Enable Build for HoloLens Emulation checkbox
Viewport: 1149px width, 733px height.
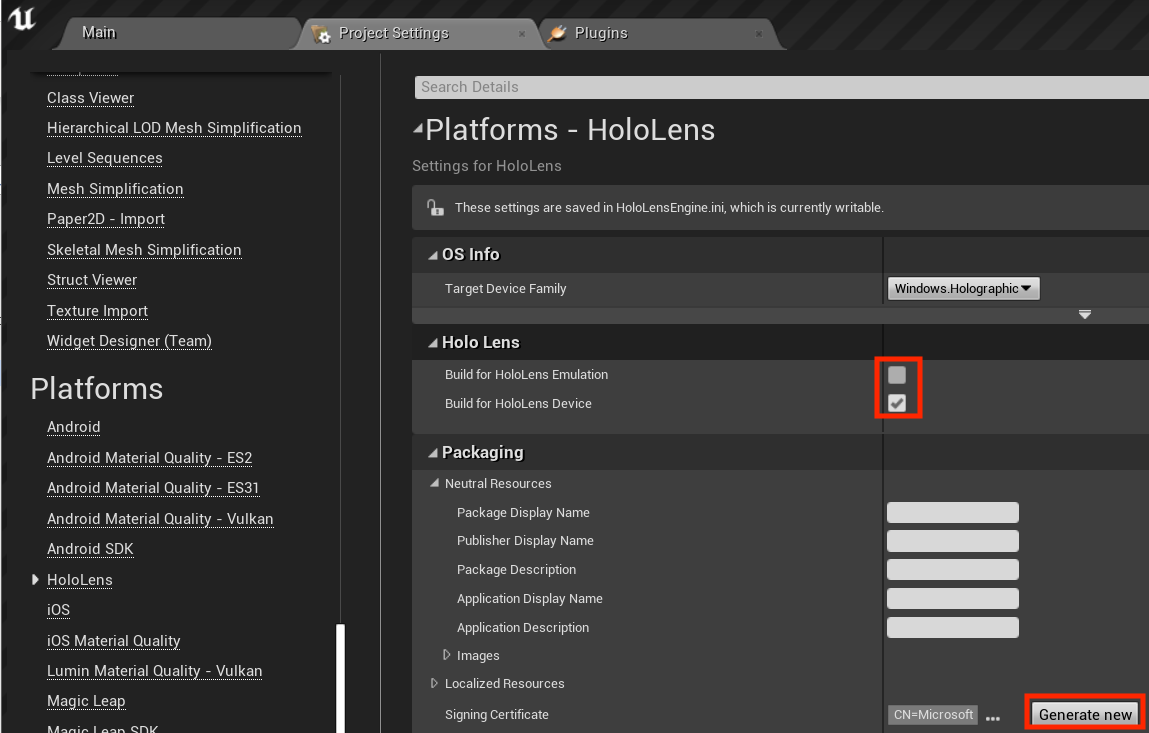coord(897,375)
